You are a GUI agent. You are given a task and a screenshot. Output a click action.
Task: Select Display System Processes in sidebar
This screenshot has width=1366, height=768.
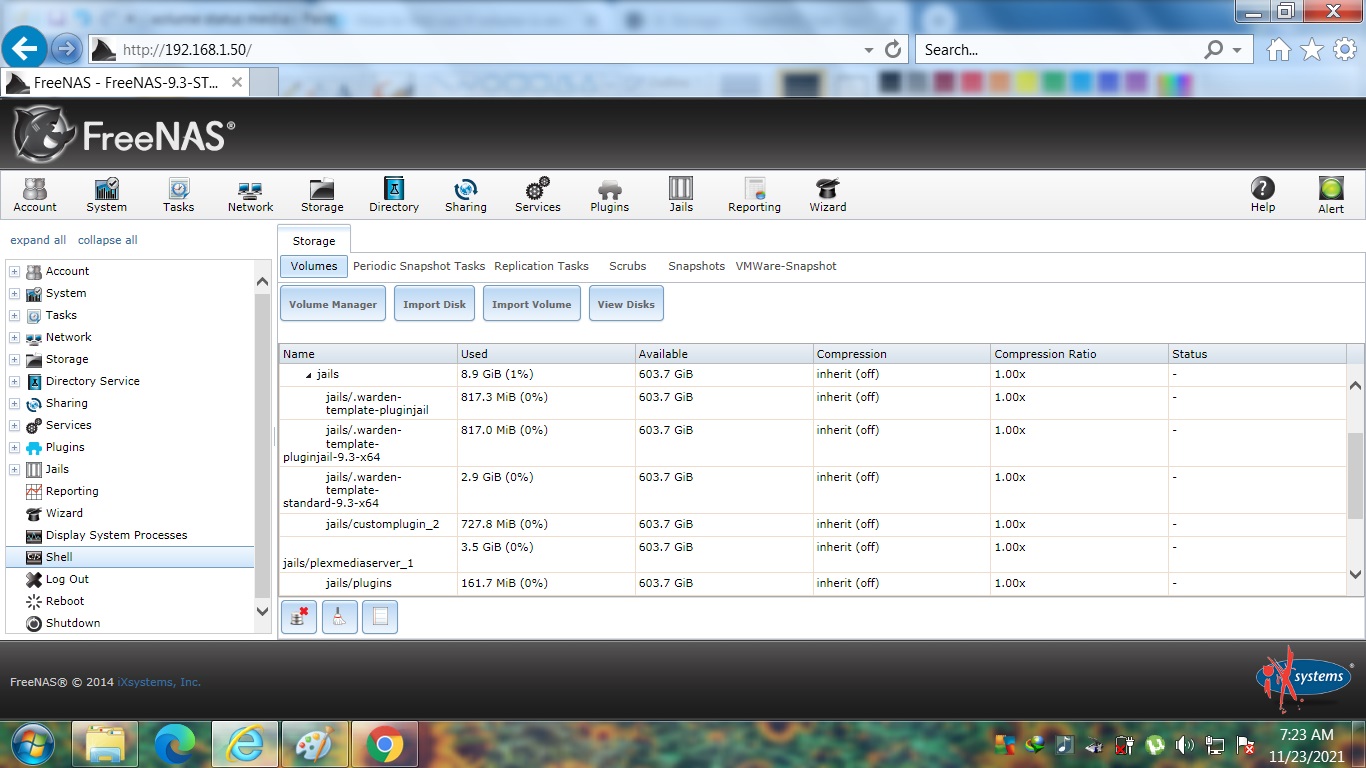pos(116,535)
